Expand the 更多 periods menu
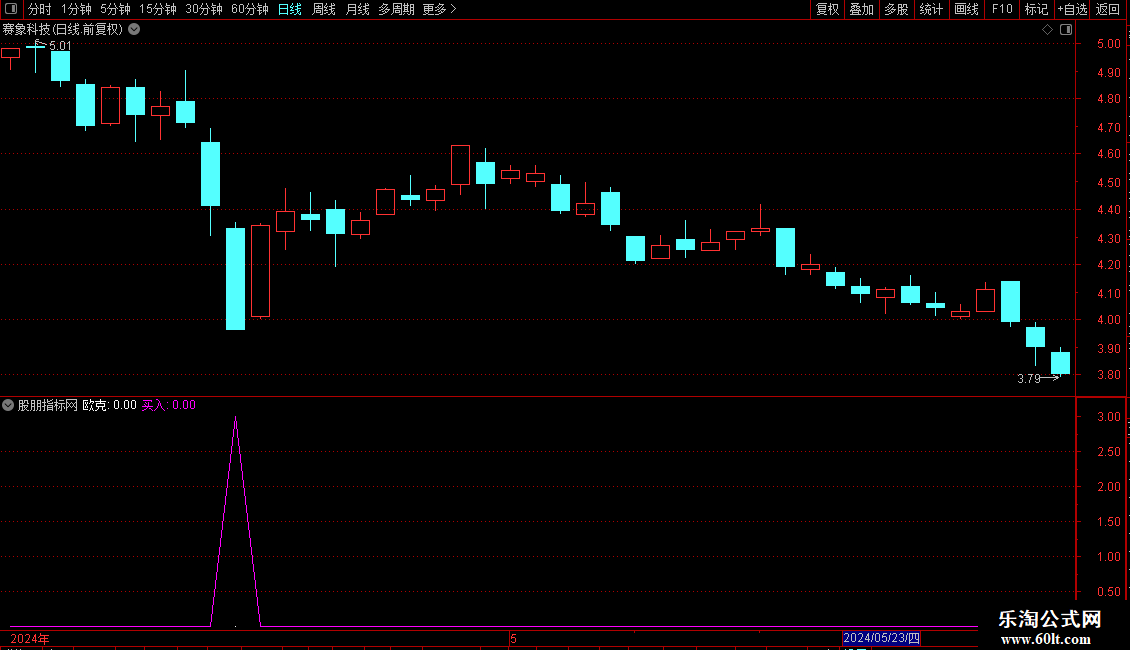This screenshot has width=1130, height=650. [x=439, y=9]
